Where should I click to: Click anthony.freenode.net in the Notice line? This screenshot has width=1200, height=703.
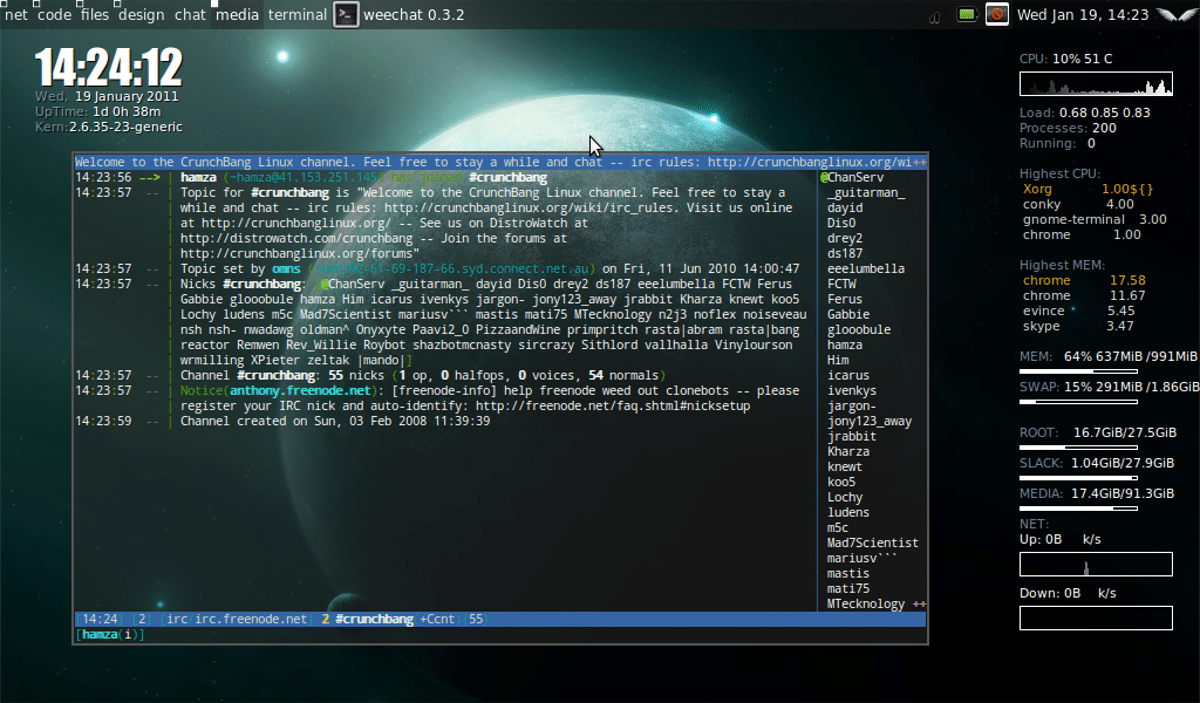point(301,391)
